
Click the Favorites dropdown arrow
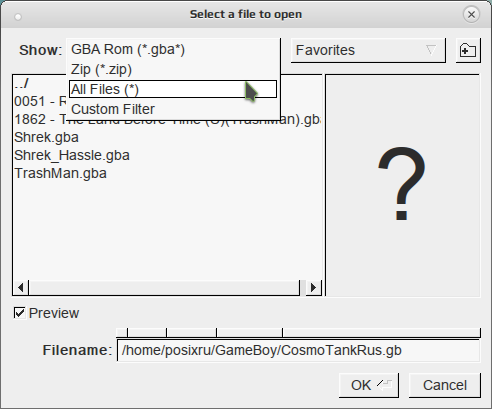(x=431, y=50)
